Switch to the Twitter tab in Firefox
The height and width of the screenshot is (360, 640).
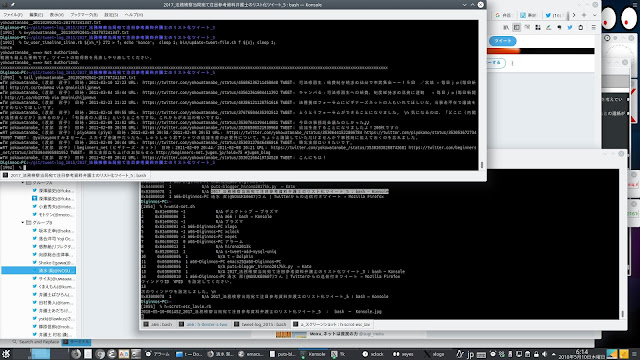click(554, 15)
